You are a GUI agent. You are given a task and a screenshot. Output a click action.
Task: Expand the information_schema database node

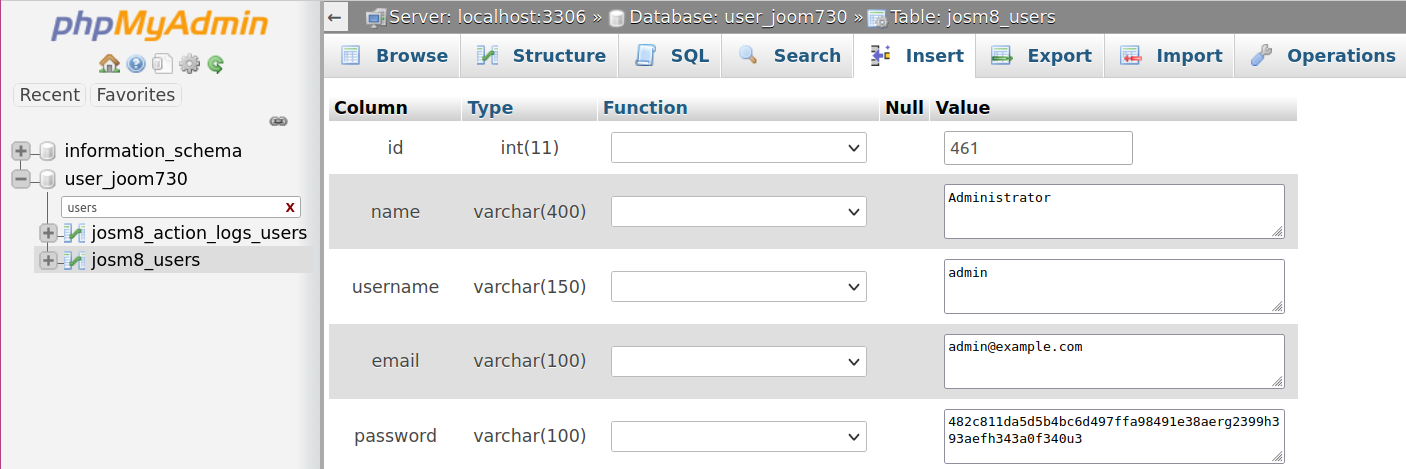click(x=20, y=151)
